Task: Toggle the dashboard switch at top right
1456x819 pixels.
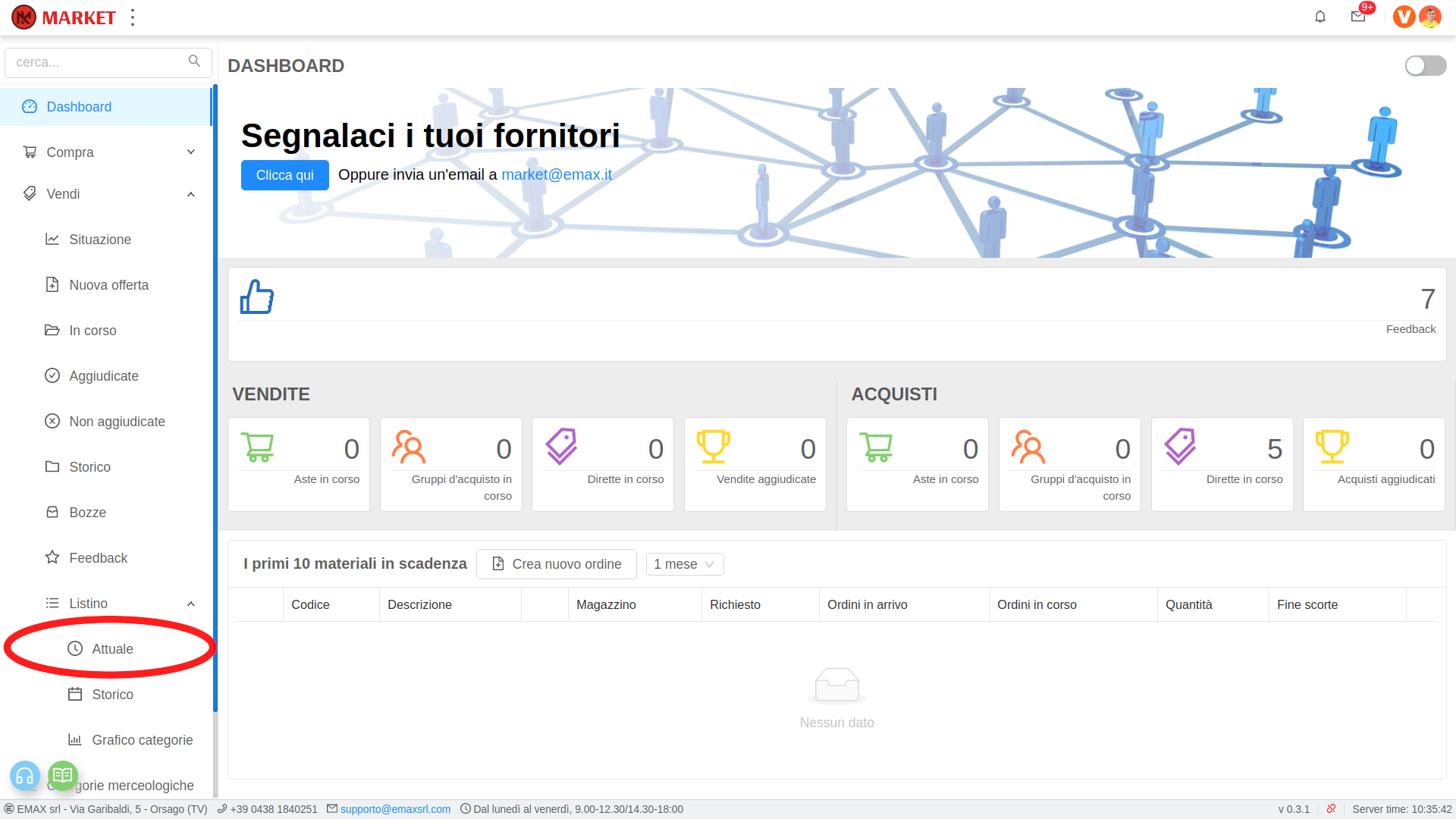Action: tap(1425, 66)
